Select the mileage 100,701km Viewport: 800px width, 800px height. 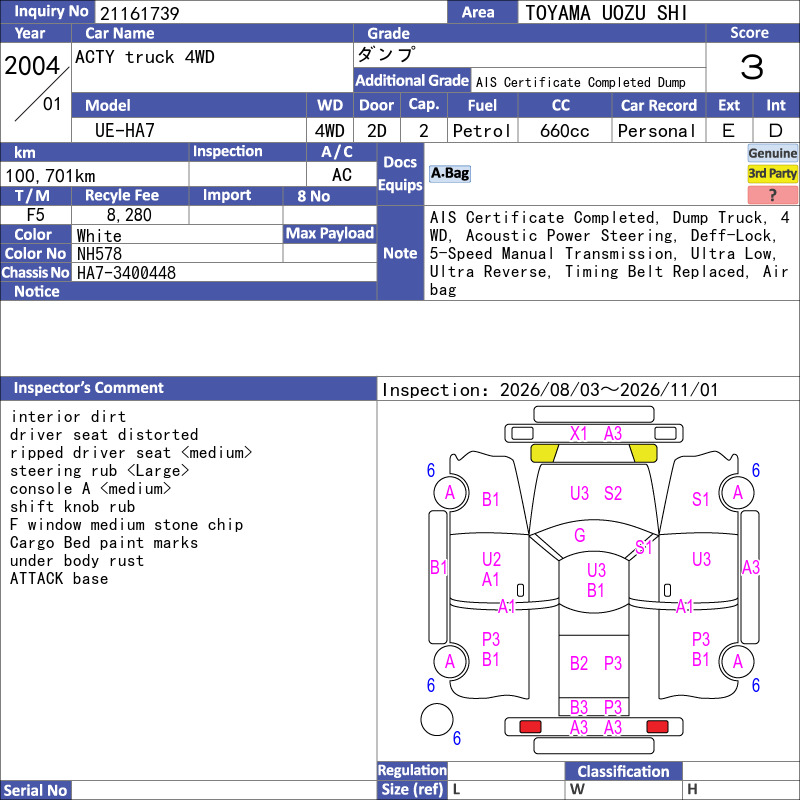[x=50, y=176]
